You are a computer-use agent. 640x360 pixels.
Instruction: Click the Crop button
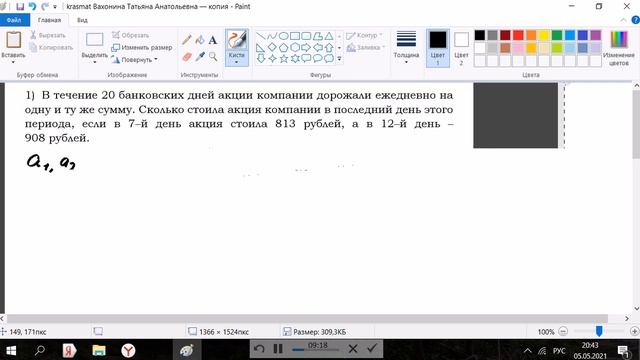[131, 35]
